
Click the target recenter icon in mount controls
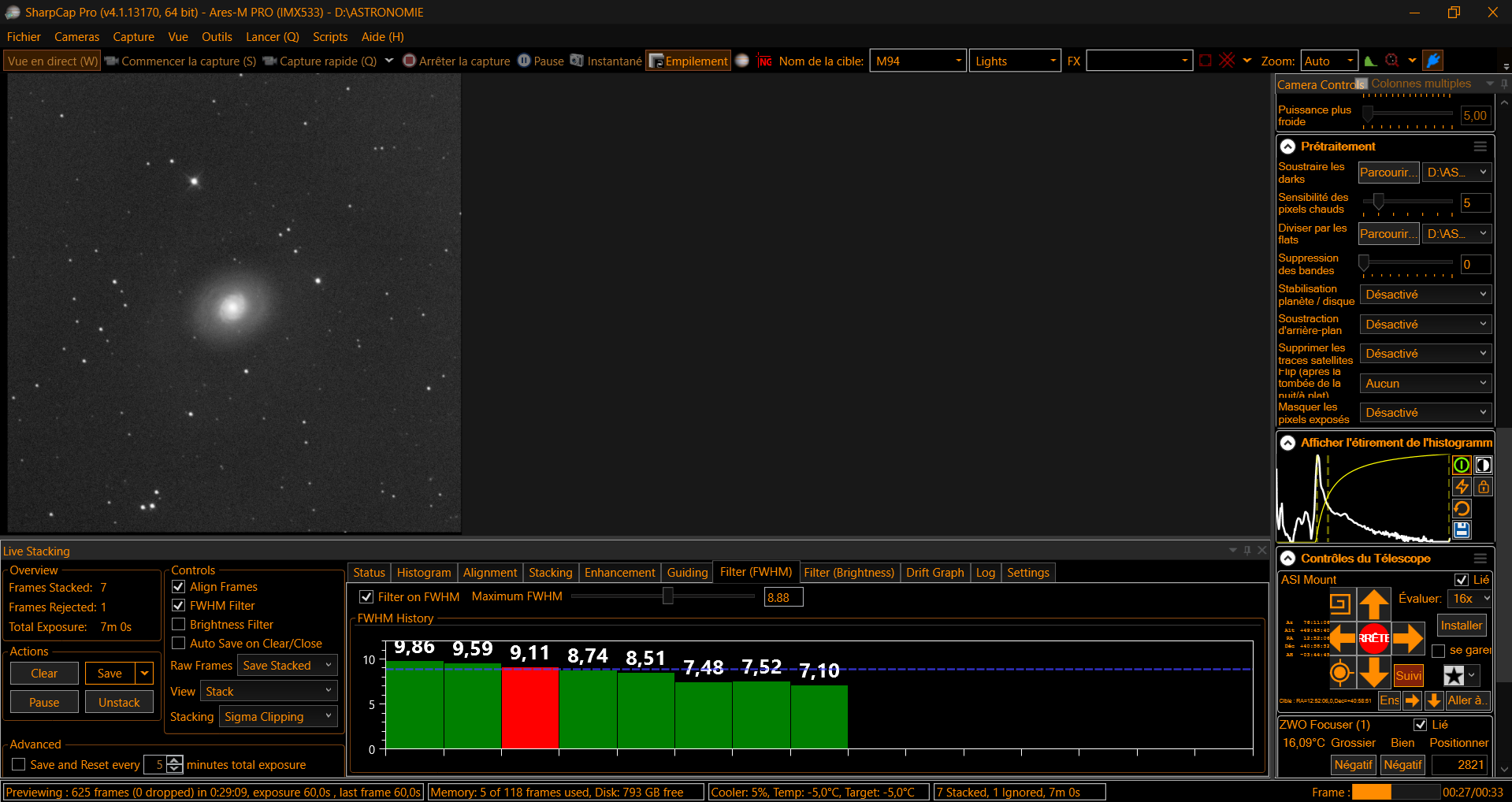1340,673
